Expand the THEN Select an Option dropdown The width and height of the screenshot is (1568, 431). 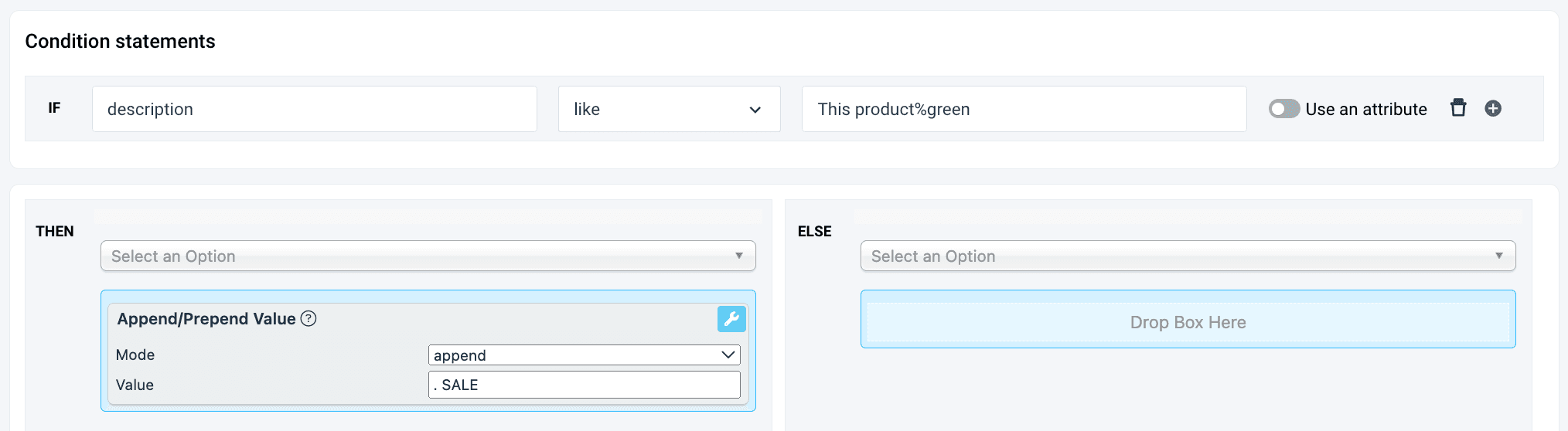tap(428, 256)
